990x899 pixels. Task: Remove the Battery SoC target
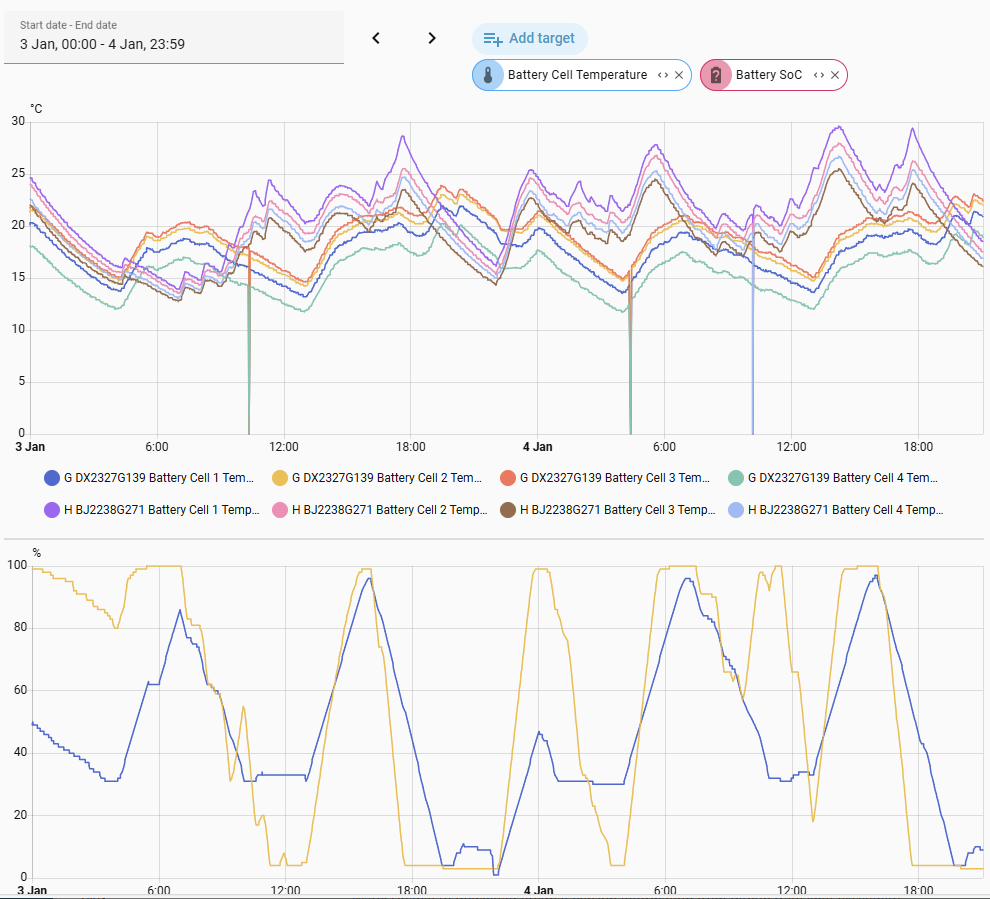[x=835, y=75]
